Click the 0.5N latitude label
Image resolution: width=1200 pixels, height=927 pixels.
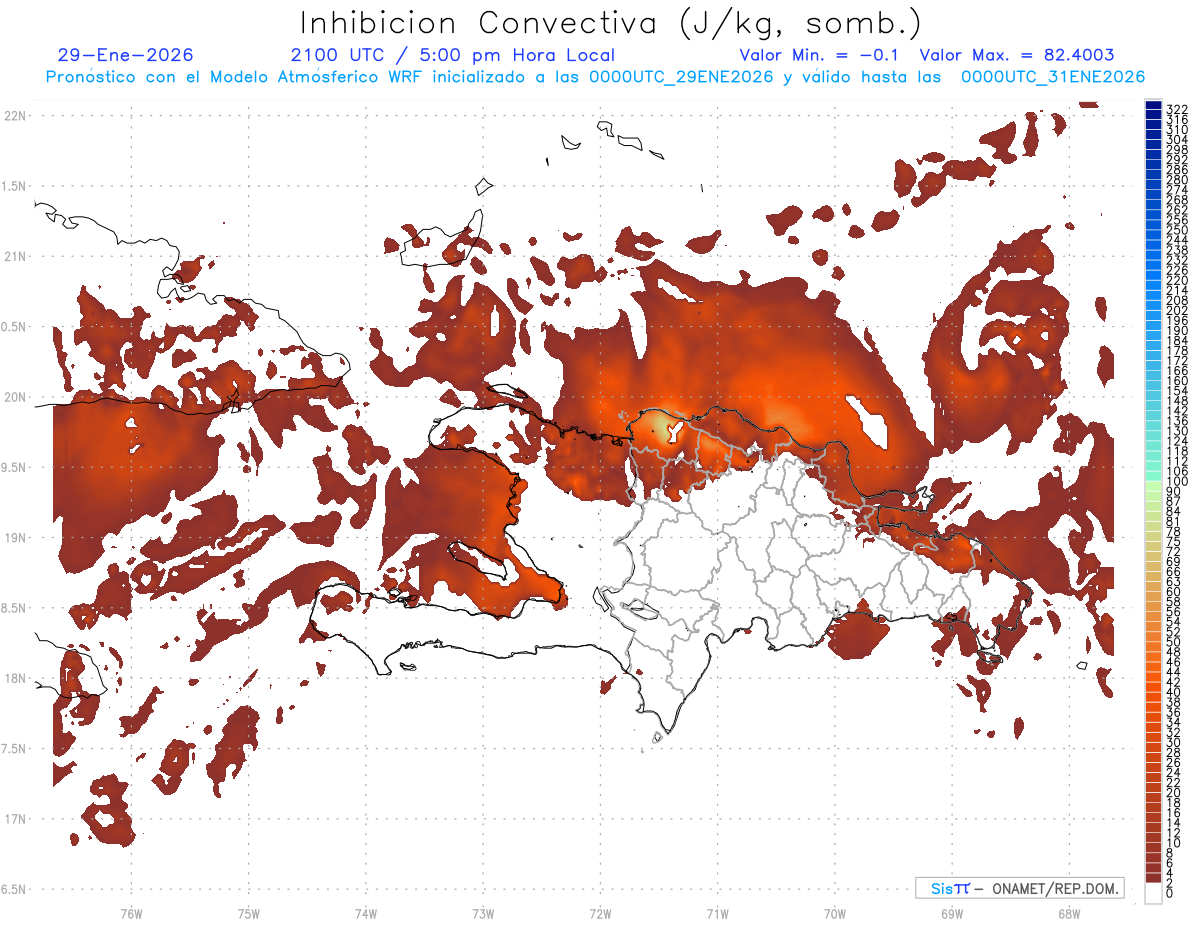[15, 327]
